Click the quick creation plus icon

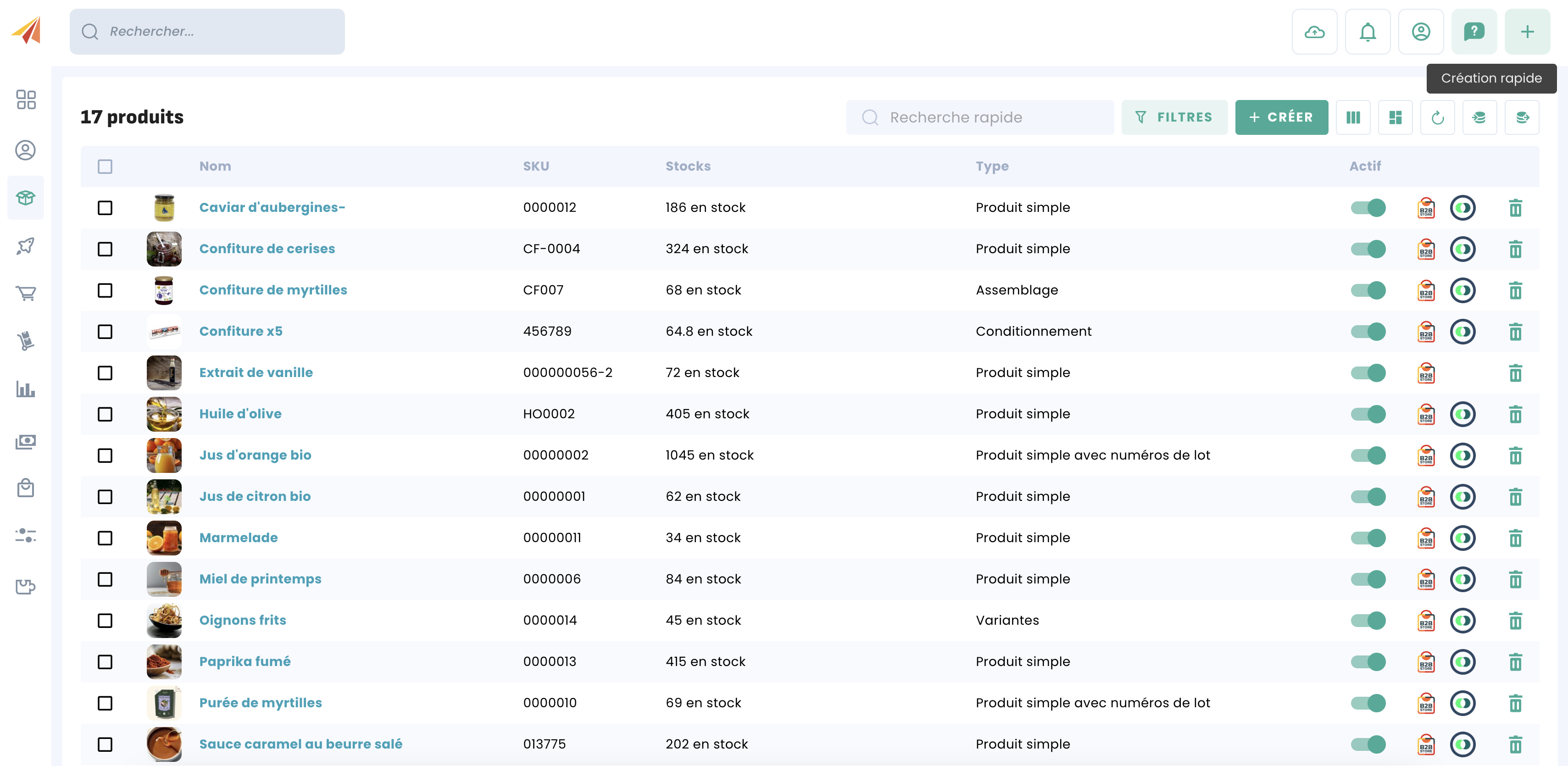point(1527,32)
